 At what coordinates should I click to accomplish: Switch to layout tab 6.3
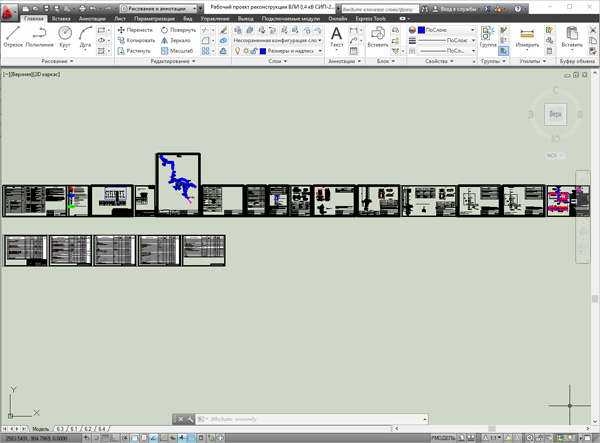(x=60, y=429)
